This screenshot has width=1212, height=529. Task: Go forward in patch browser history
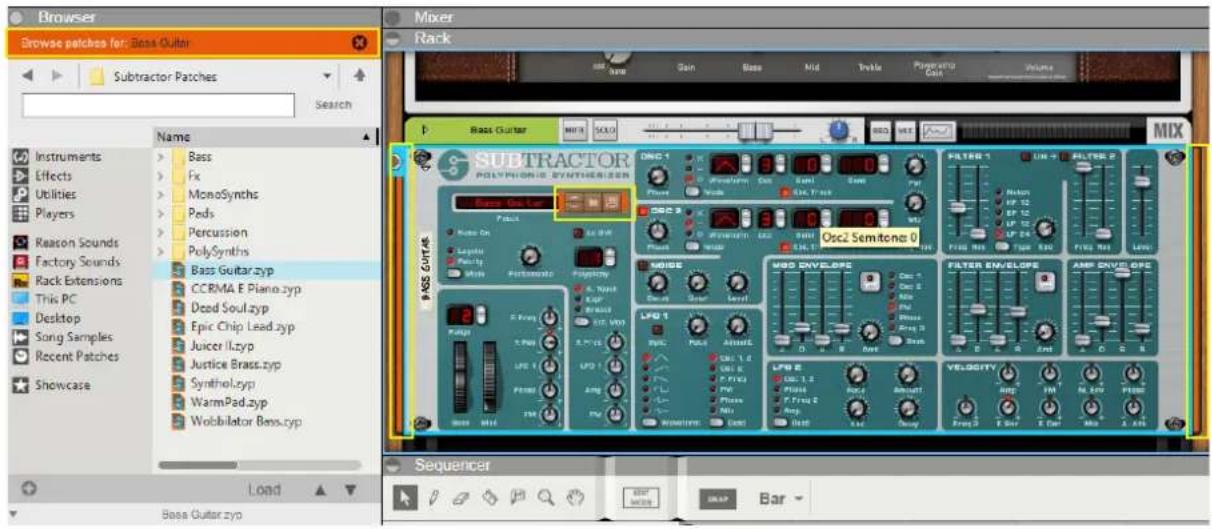coord(56,76)
